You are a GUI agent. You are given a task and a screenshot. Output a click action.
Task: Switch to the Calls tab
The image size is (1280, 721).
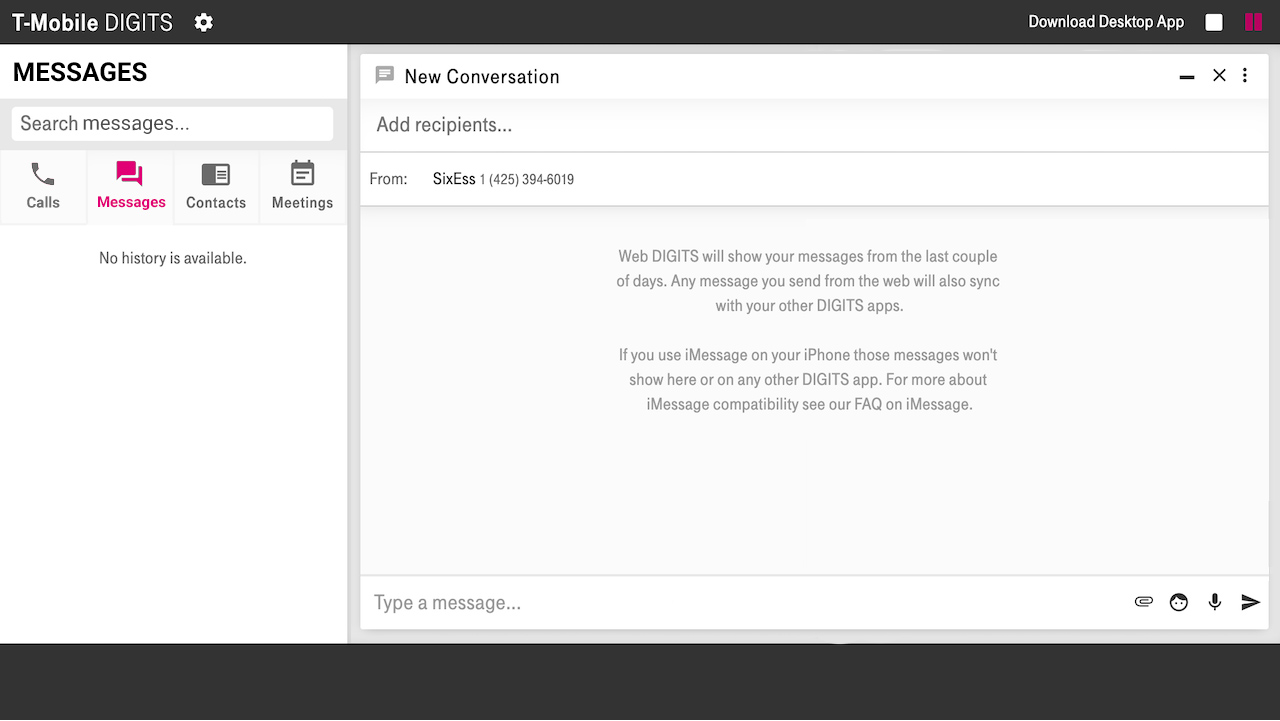click(43, 186)
